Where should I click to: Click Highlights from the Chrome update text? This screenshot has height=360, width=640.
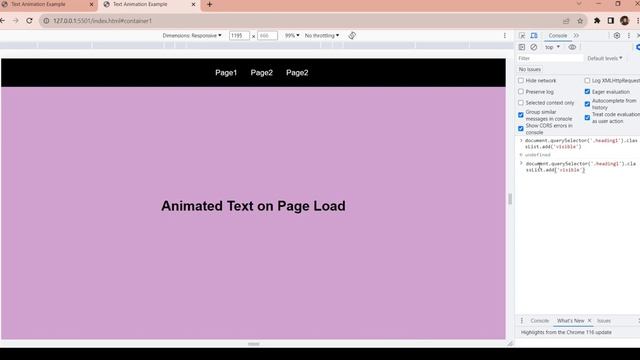click(x=566, y=332)
